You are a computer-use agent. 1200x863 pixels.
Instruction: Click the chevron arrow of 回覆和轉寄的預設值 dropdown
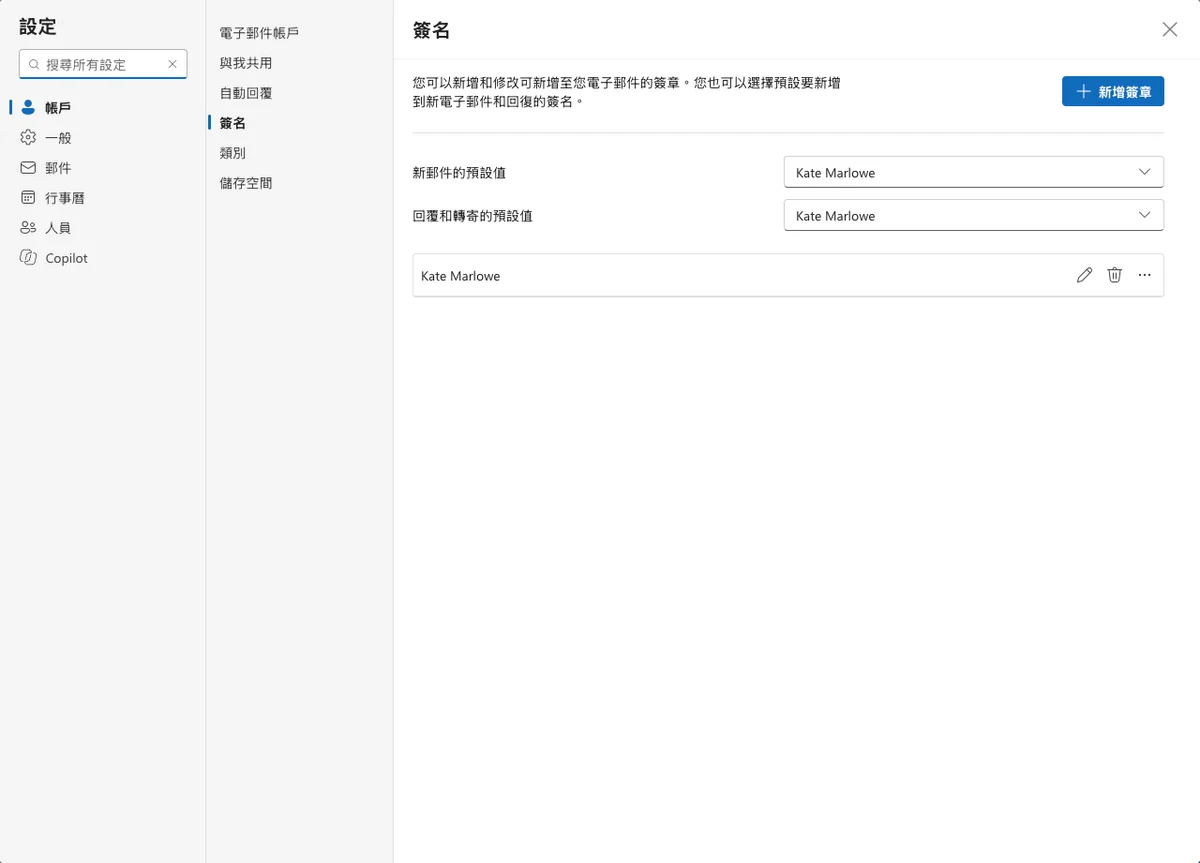tap(1144, 215)
